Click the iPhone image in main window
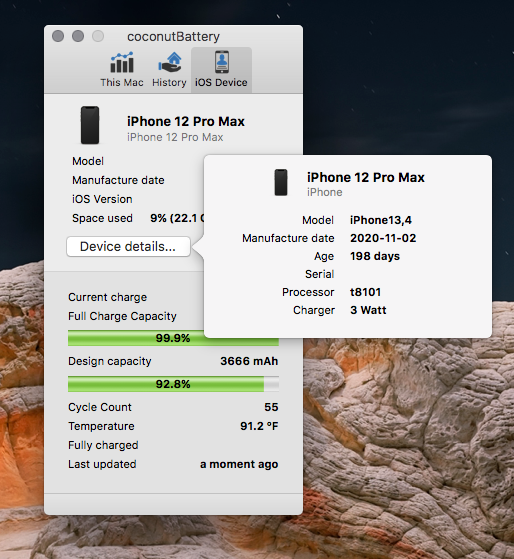Image resolution: width=514 pixels, height=559 pixels. pos(90,125)
